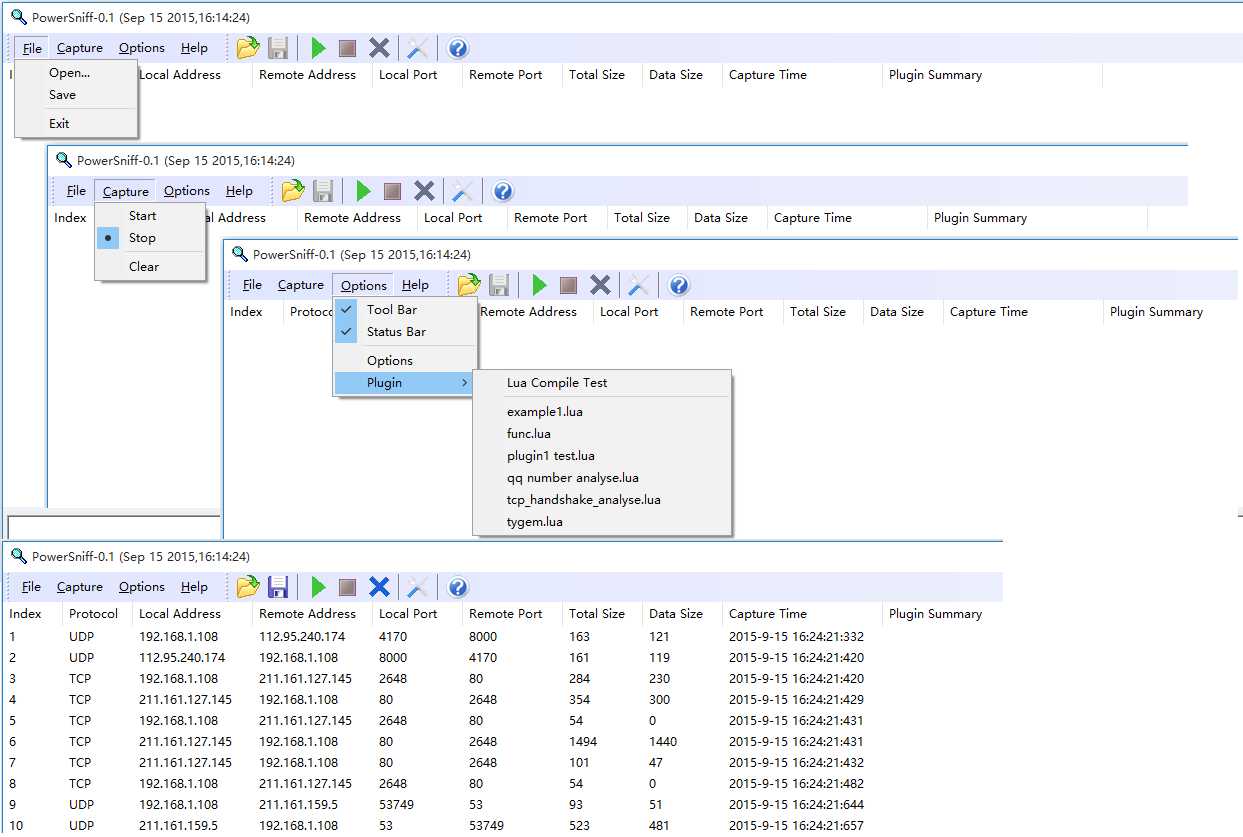Click the blue save disk icon in the bottom window
This screenshot has height=837, width=1243.
[x=279, y=587]
